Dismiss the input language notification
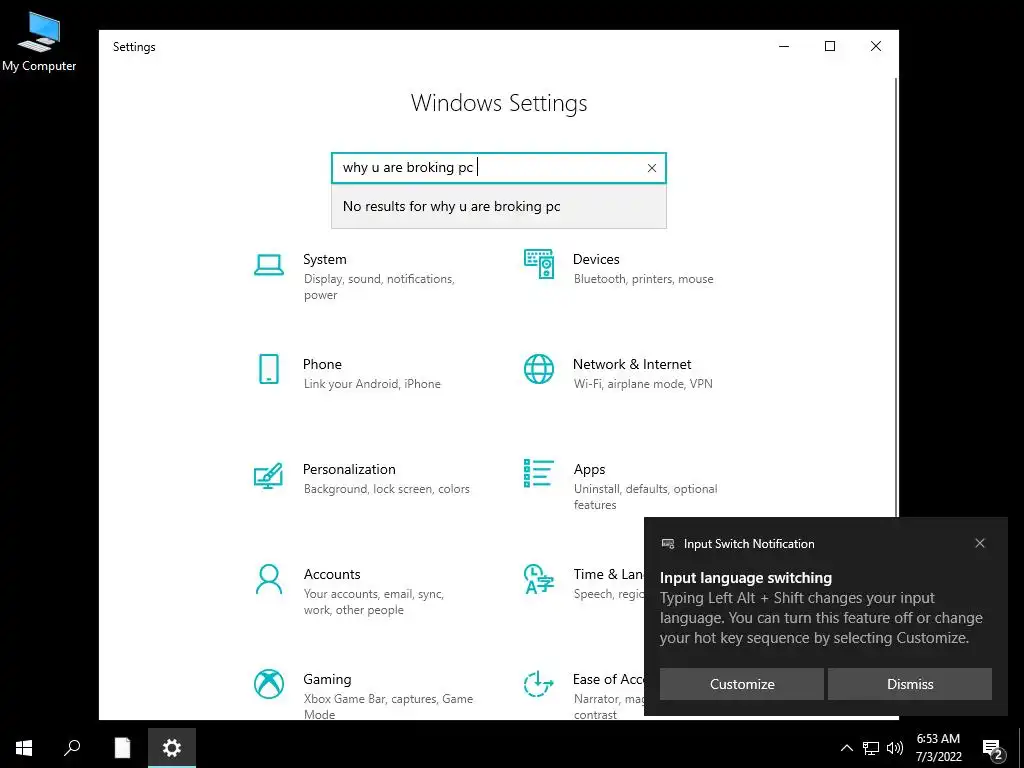The height and width of the screenshot is (768, 1024). (910, 684)
